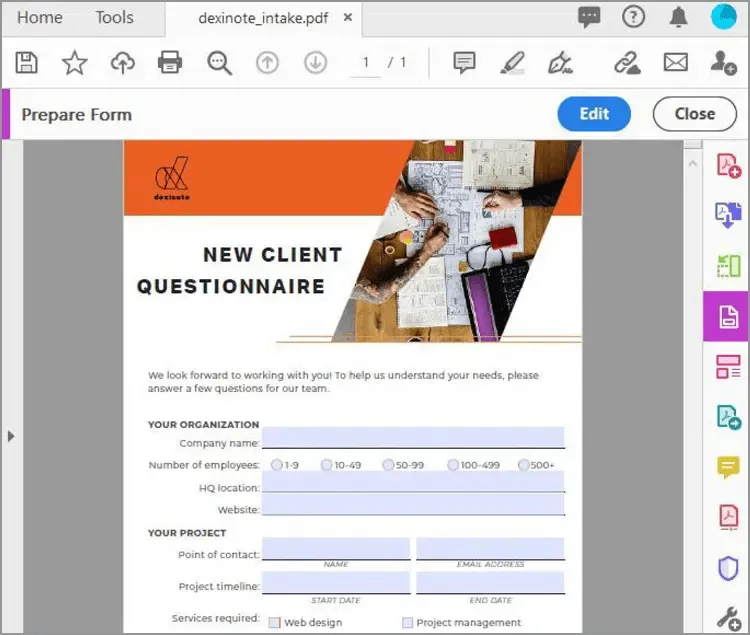
Task: Open the account profile avatar
Action: pyautogui.click(x=724, y=17)
